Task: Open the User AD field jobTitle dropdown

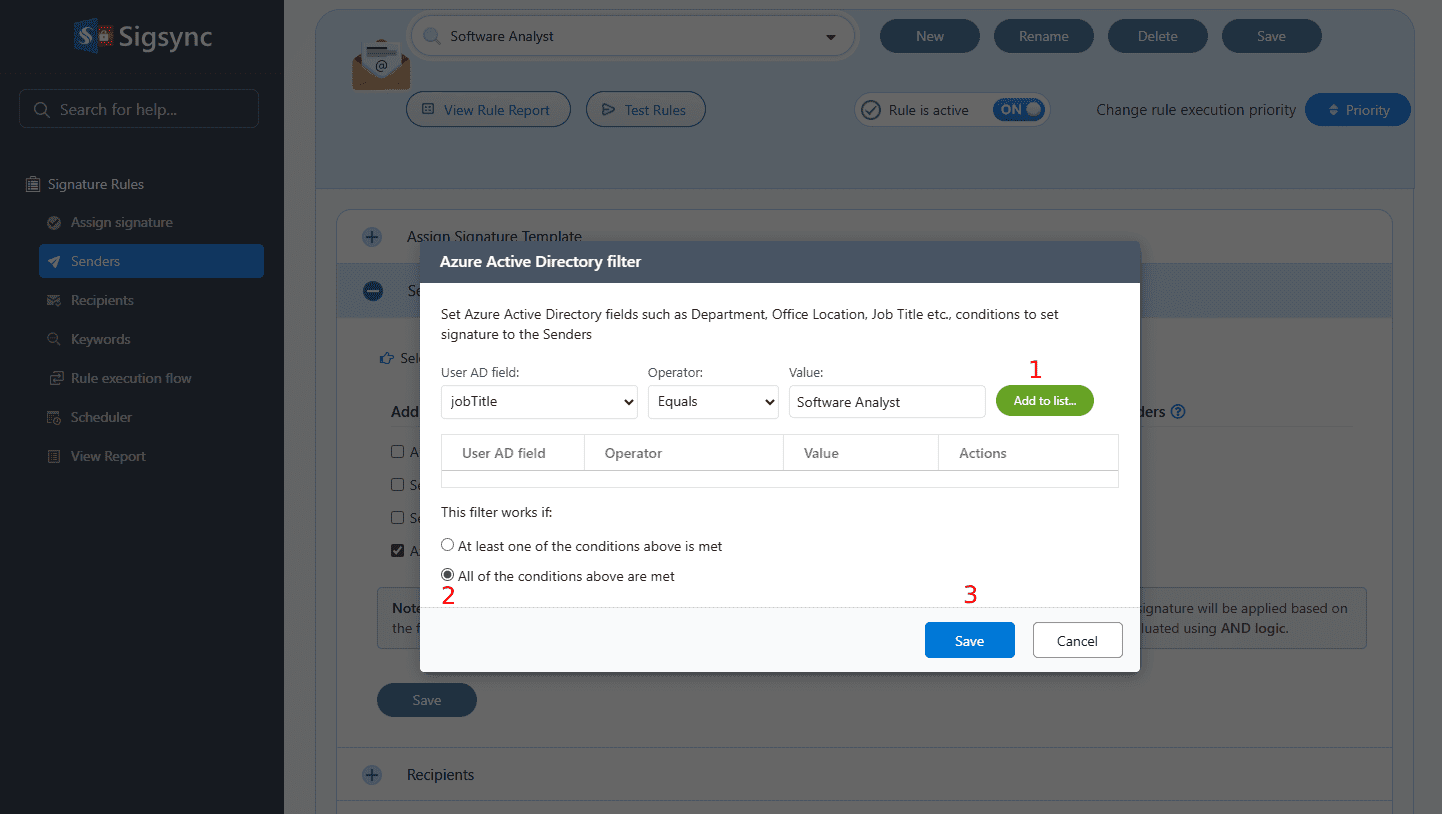Action: [x=539, y=402]
